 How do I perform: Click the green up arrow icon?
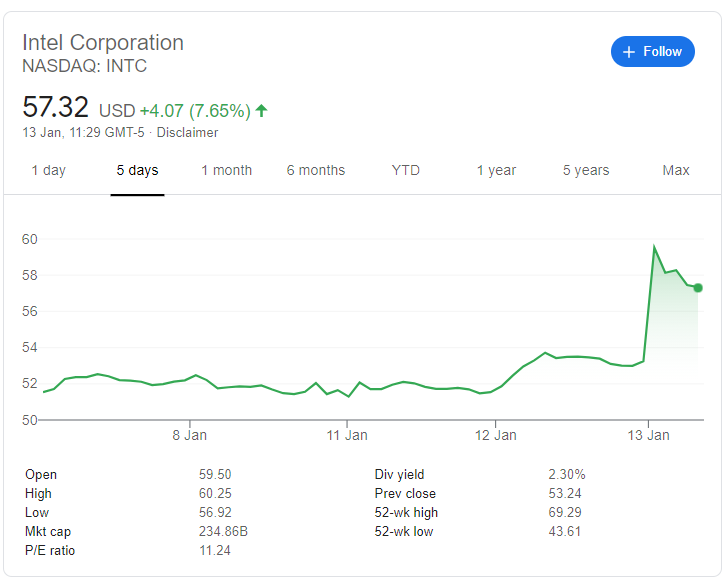tap(261, 111)
